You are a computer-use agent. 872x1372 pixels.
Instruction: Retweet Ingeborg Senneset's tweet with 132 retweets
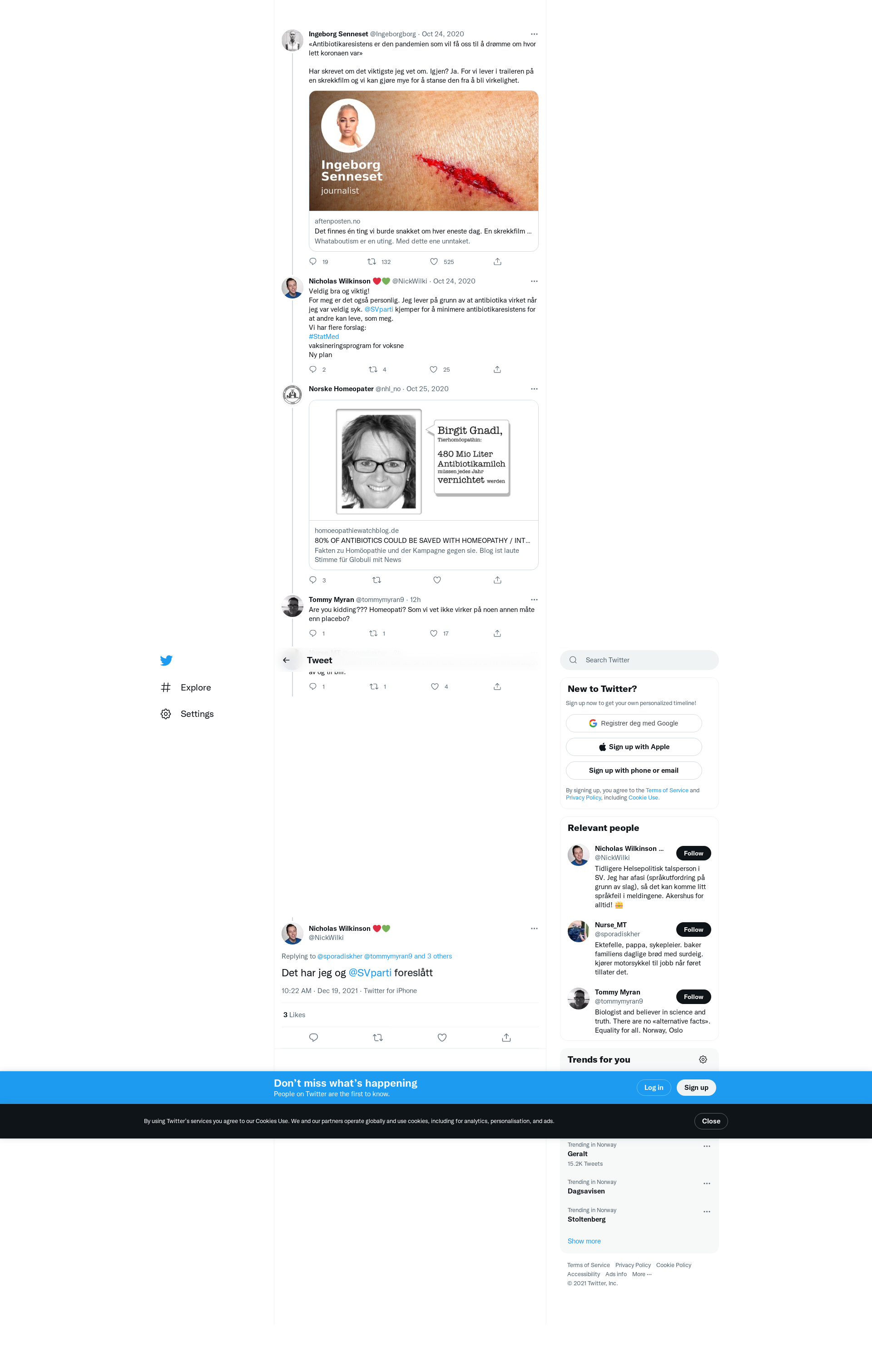tap(372, 262)
